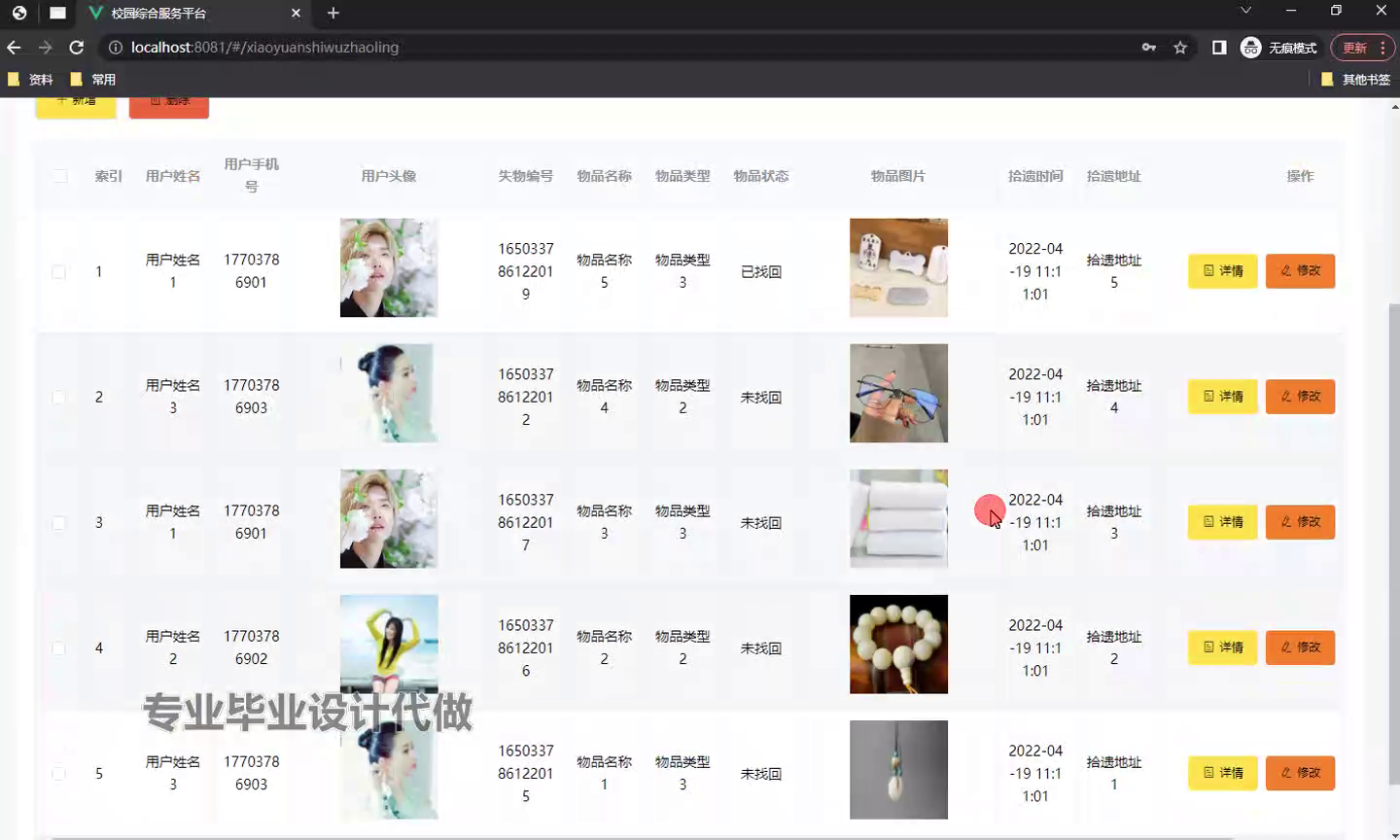The image size is (1400, 840).
Task: Open the item image of 物品名称 5
Action: pyautogui.click(x=898, y=267)
